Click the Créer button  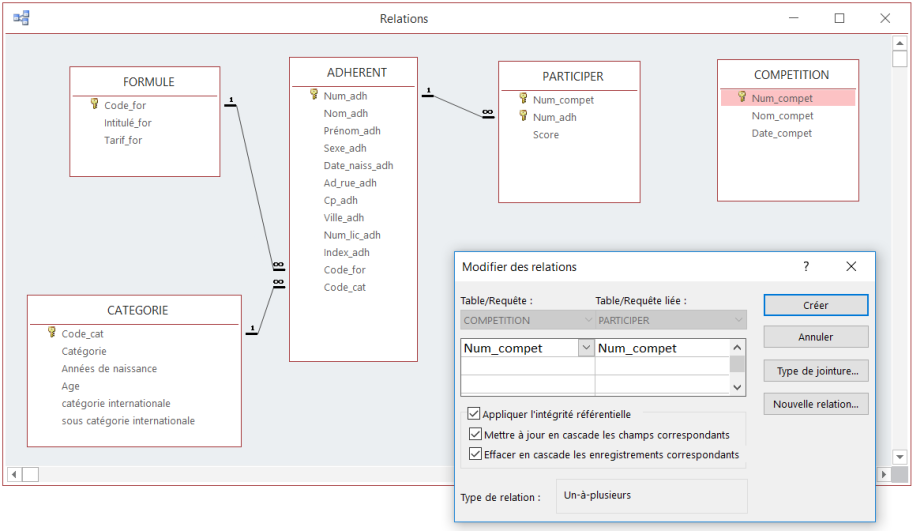point(816,305)
